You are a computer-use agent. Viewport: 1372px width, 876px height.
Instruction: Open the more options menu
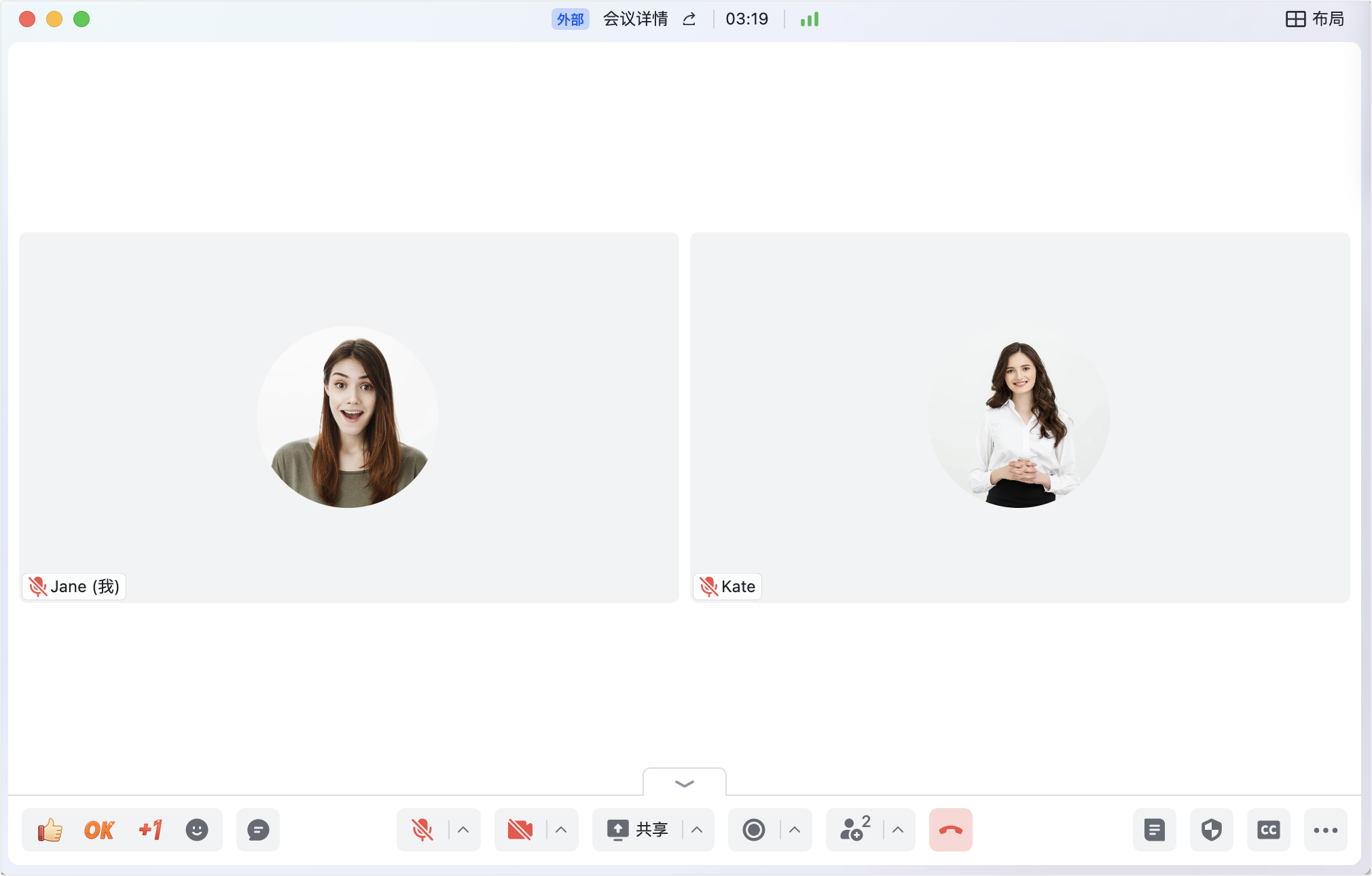pos(1326,830)
